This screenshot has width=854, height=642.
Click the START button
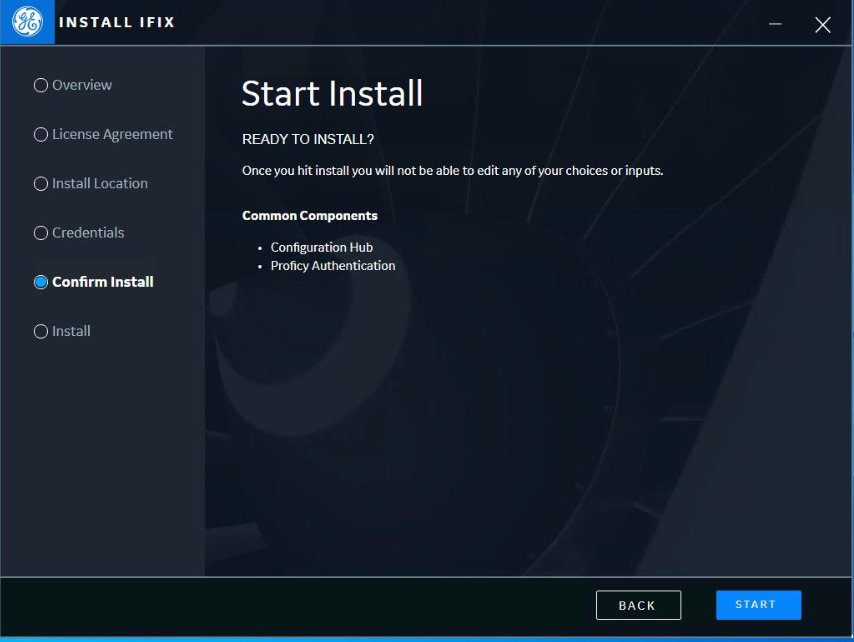coord(758,604)
